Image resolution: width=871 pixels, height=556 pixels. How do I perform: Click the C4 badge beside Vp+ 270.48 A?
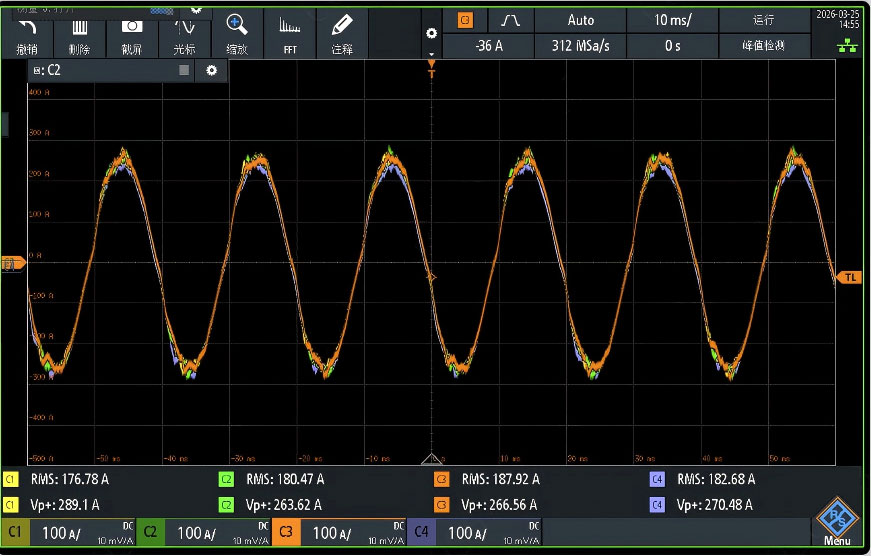(x=657, y=505)
